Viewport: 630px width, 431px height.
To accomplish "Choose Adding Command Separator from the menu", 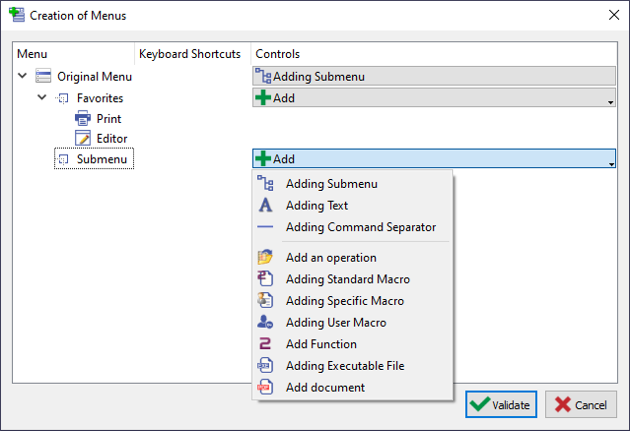I will point(360,227).
